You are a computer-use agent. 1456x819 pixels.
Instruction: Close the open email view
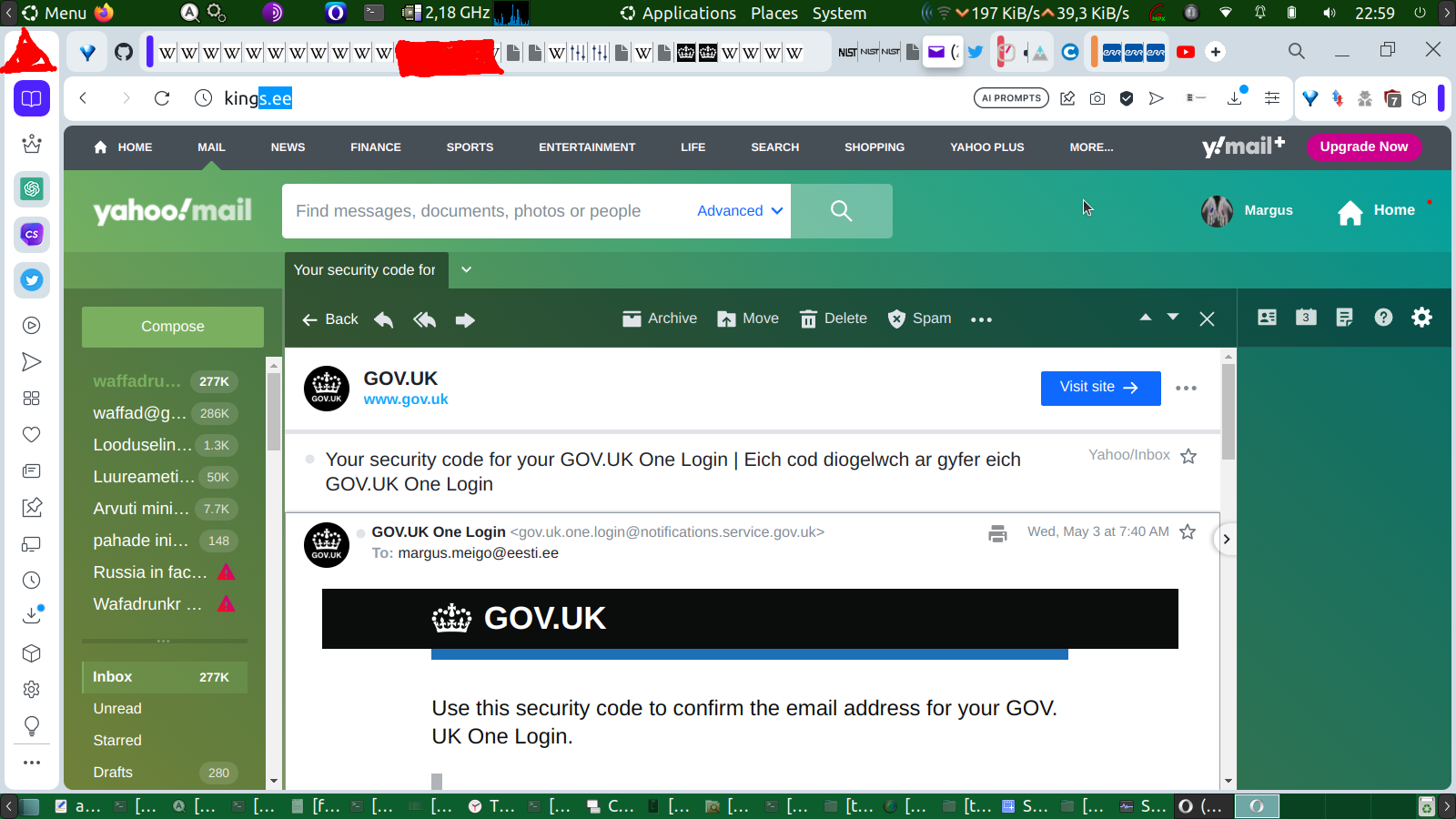pos(1207,319)
